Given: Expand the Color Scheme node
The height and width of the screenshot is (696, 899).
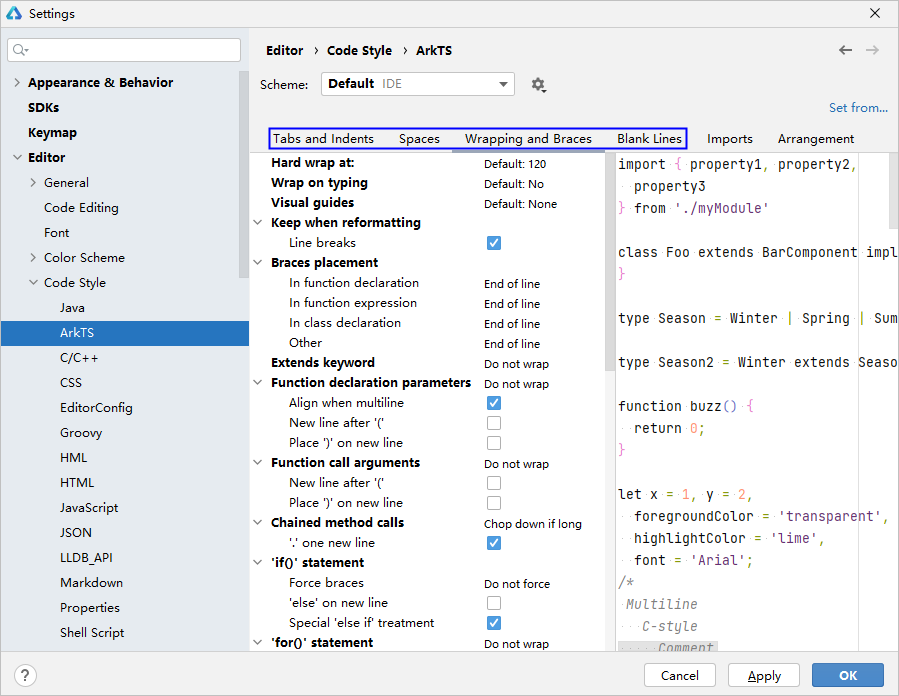Looking at the screenshot, I should 33,258.
